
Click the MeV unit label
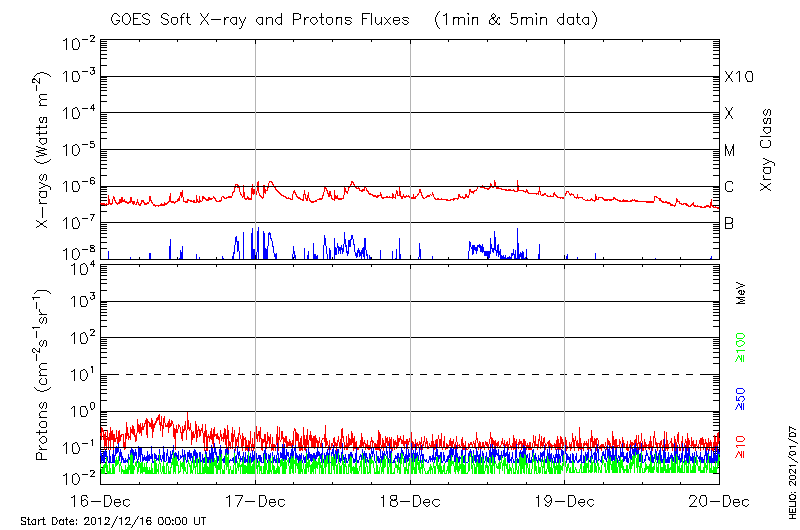click(741, 291)
